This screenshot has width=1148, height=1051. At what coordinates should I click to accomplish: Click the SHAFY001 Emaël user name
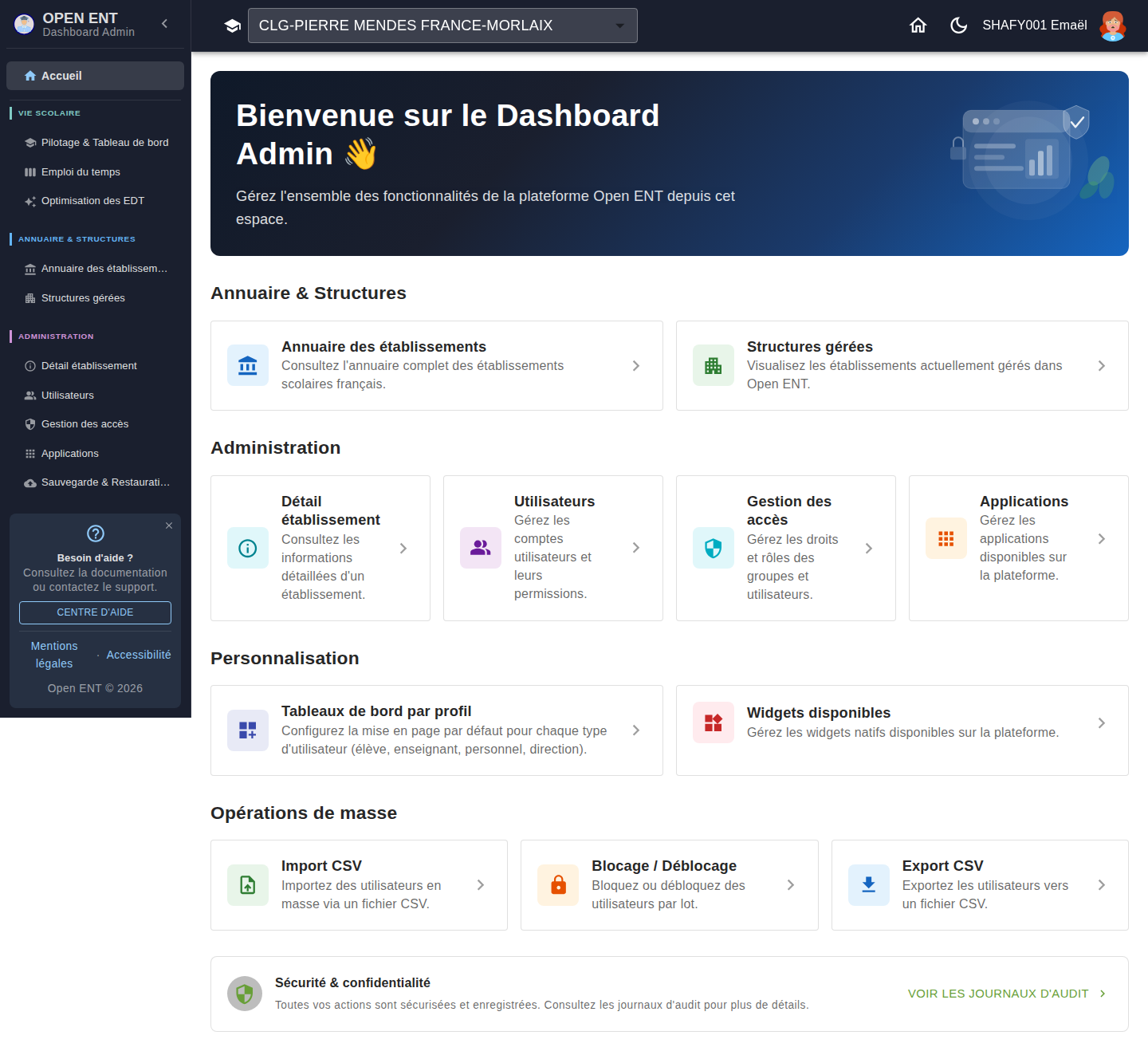point(1035,26)
